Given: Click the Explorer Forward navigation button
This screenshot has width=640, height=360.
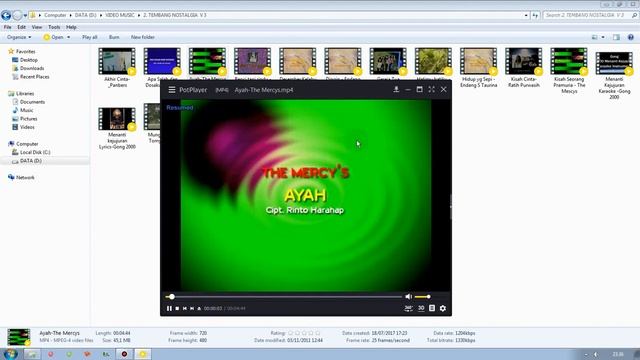Looking at the screenshot, I should tap(17, 16).
